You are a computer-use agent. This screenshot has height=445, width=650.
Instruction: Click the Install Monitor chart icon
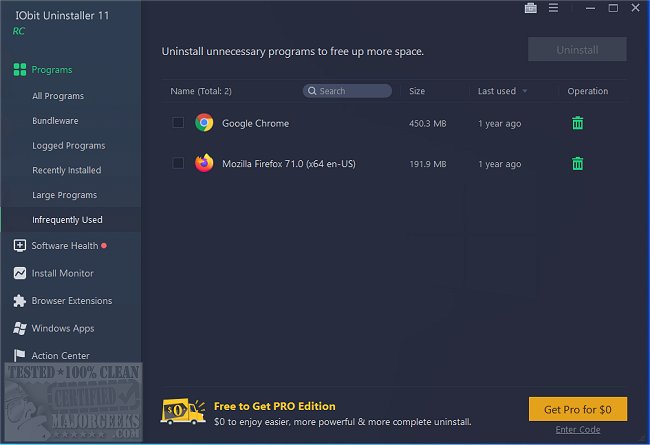click(x=19, y=273)
